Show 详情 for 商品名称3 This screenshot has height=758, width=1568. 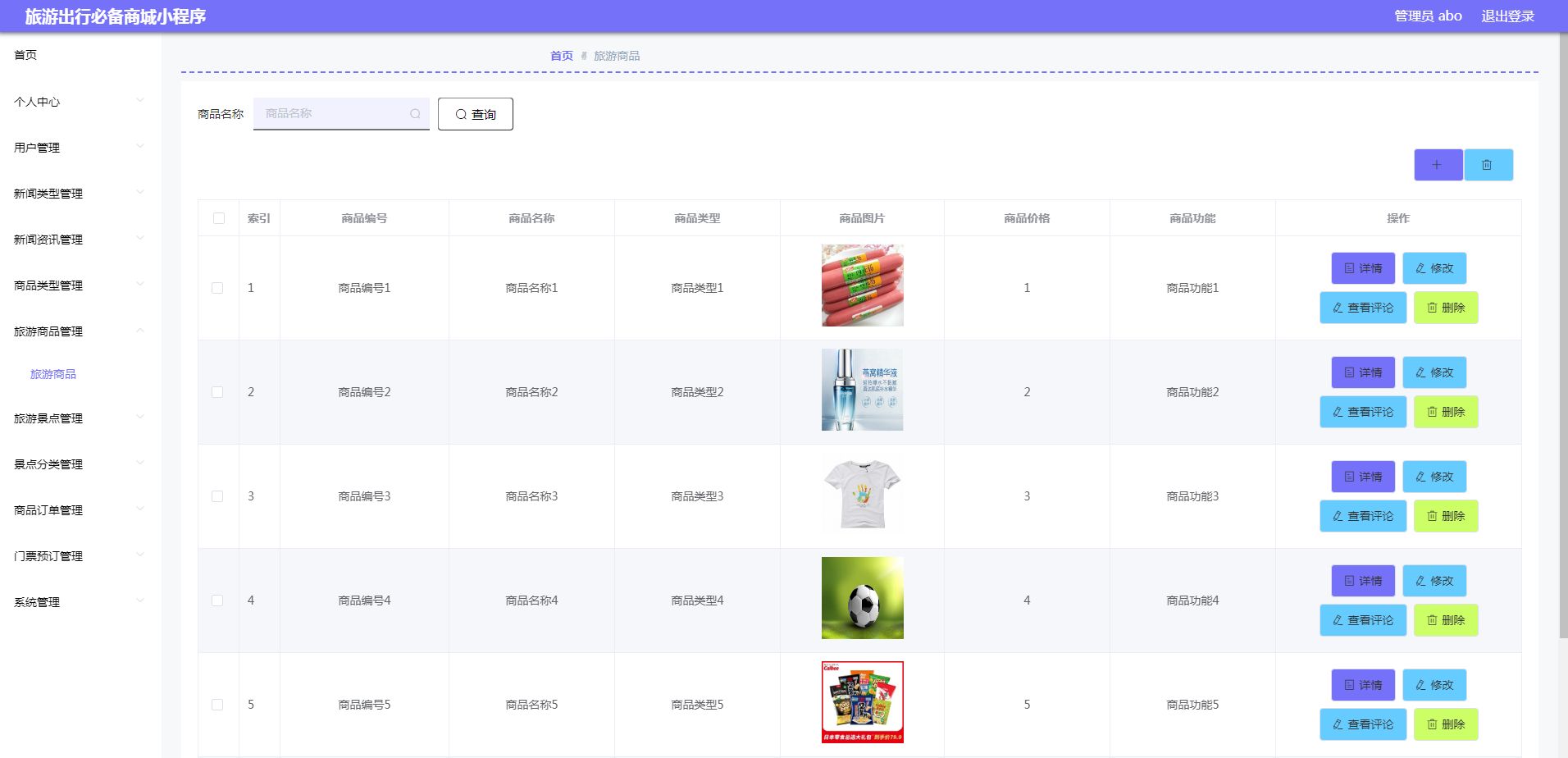click(1363, 477)
